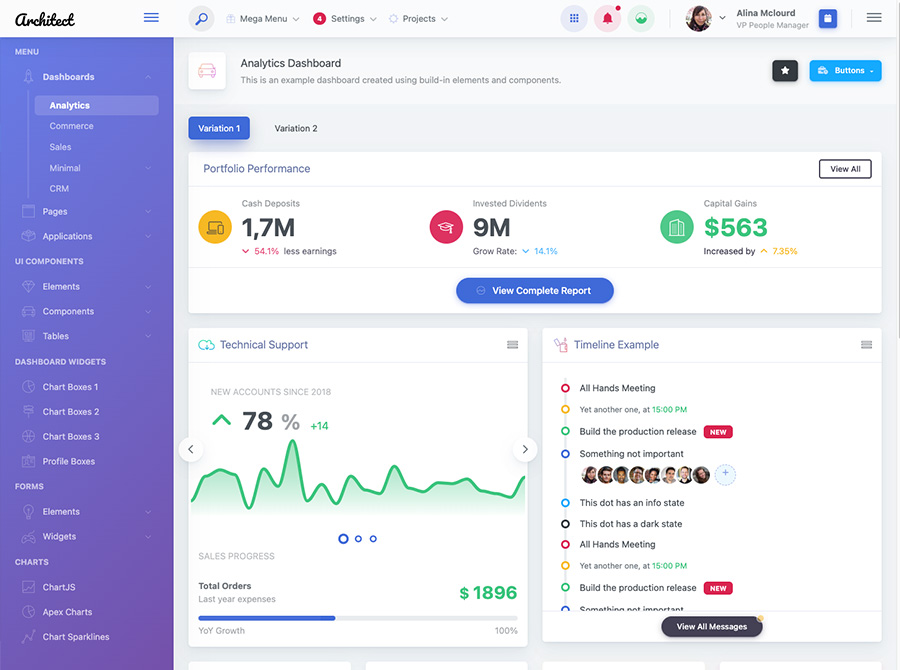Advance chart carousel with right arrow
The height and width of the screenshot is (670, 900).
click(x=525, y=450)
